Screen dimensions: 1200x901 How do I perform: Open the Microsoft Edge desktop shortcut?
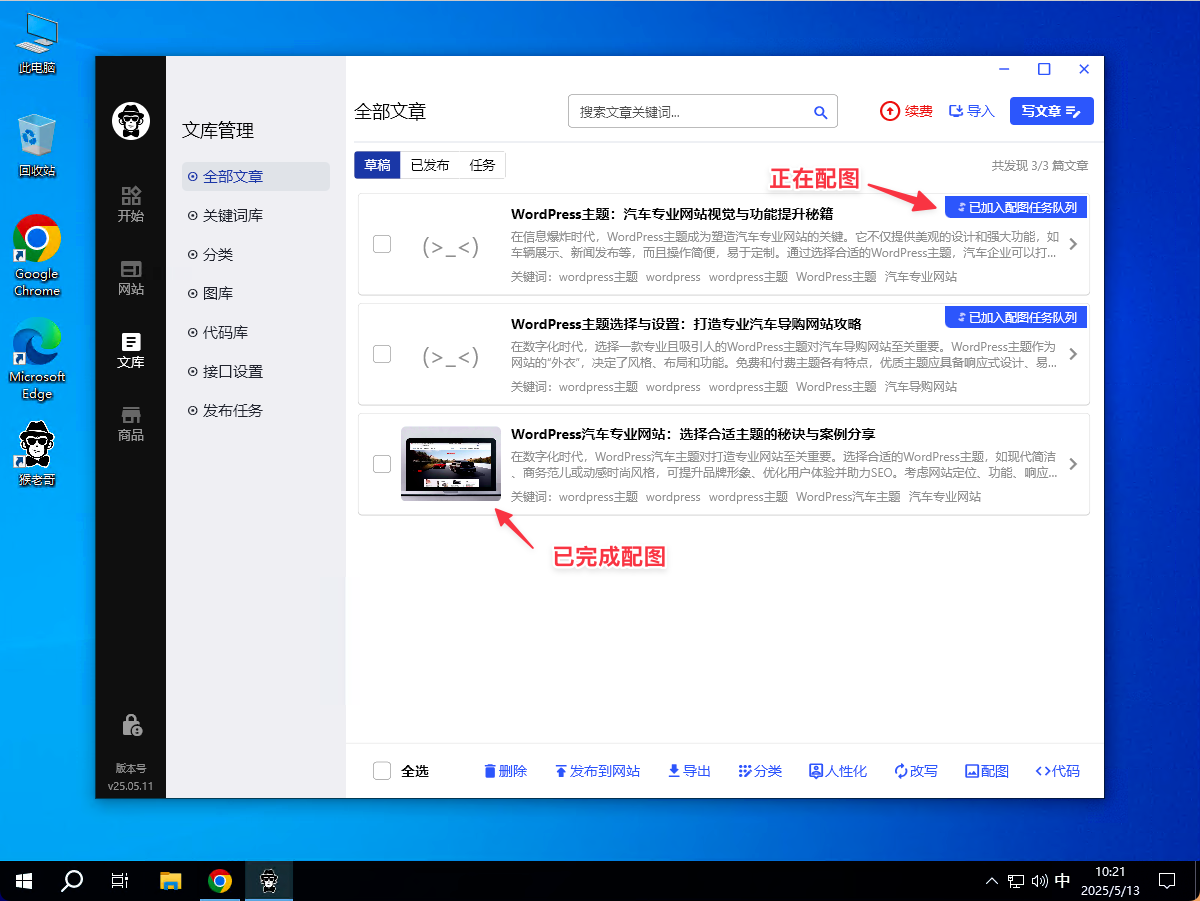coord(37,358)
